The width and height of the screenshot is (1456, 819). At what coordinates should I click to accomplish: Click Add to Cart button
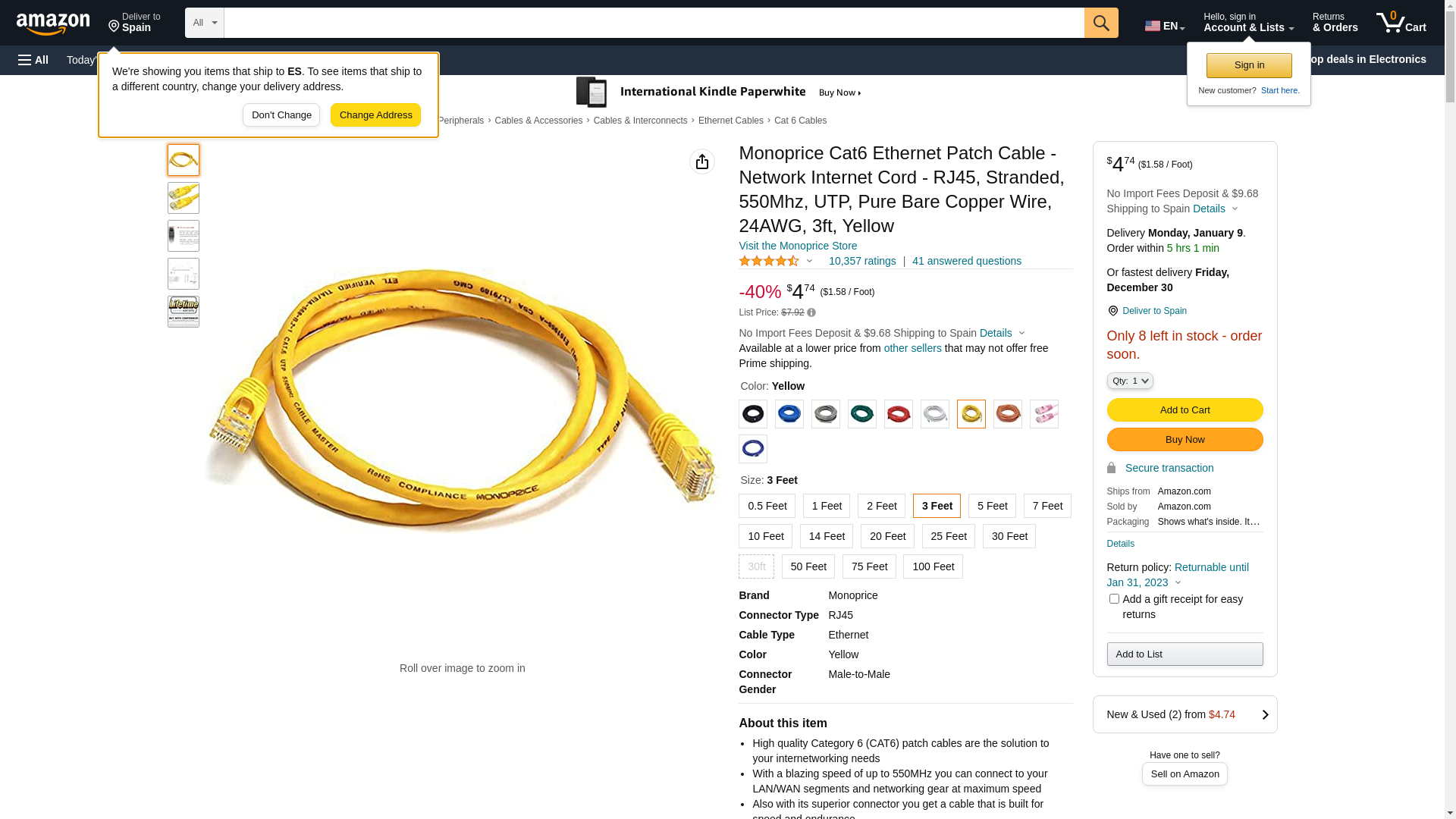pyautogui.click(x=1185, y=410)
